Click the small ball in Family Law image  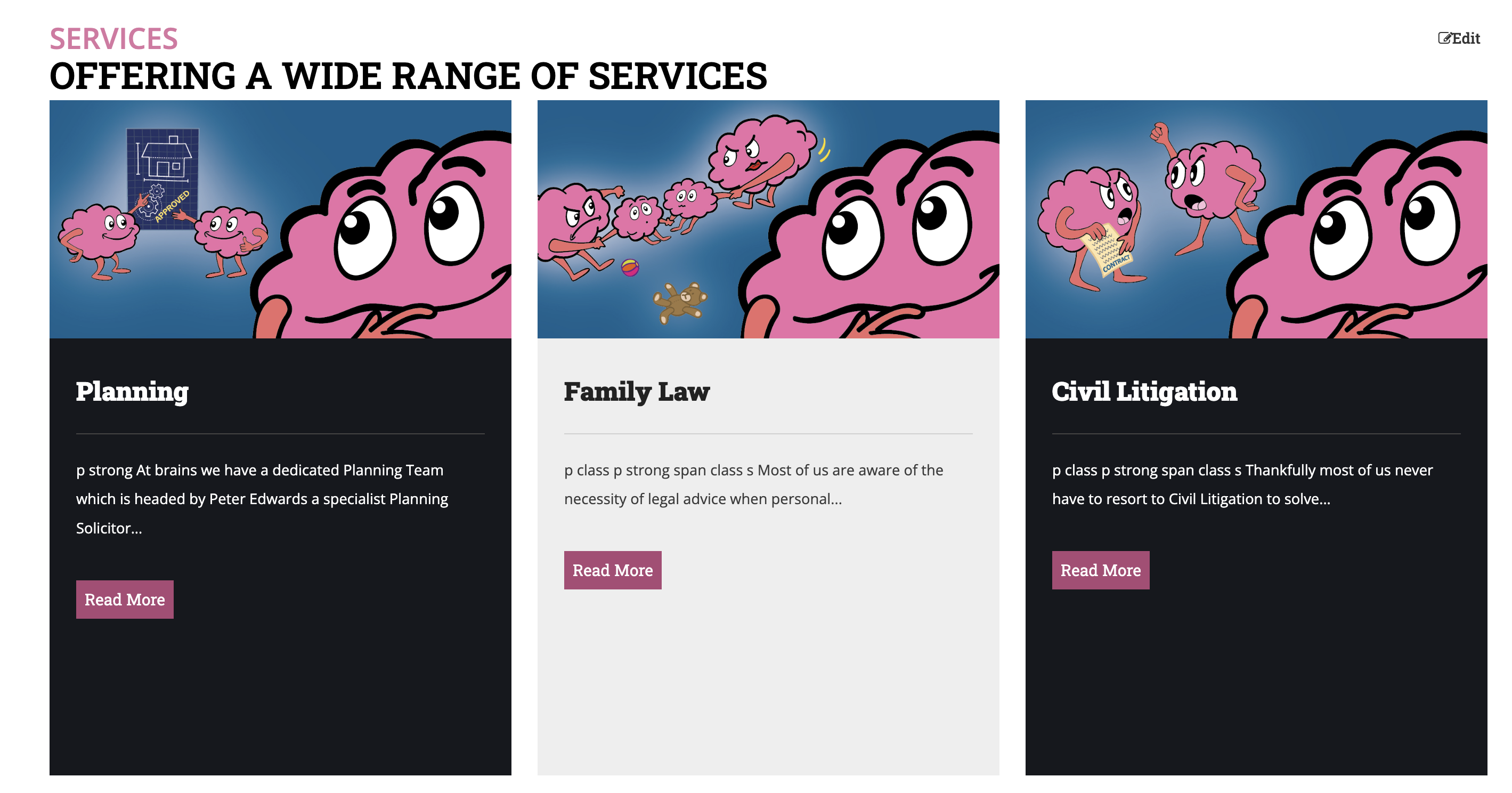tap(630, 268)
